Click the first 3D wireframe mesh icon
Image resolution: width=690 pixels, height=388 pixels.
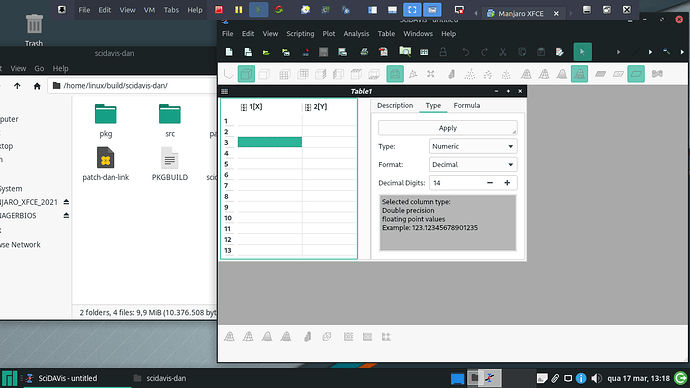pyautogui.click(x=526, y=74)
